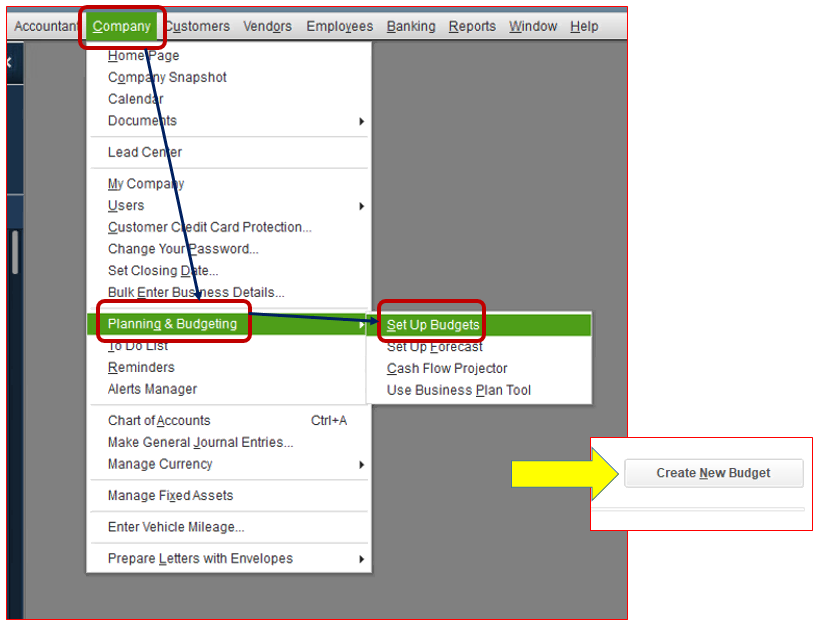Image resolution: width=836 pixels, height=641 pixels.
Task: Select My Company entry
Action: click(229, 184)
